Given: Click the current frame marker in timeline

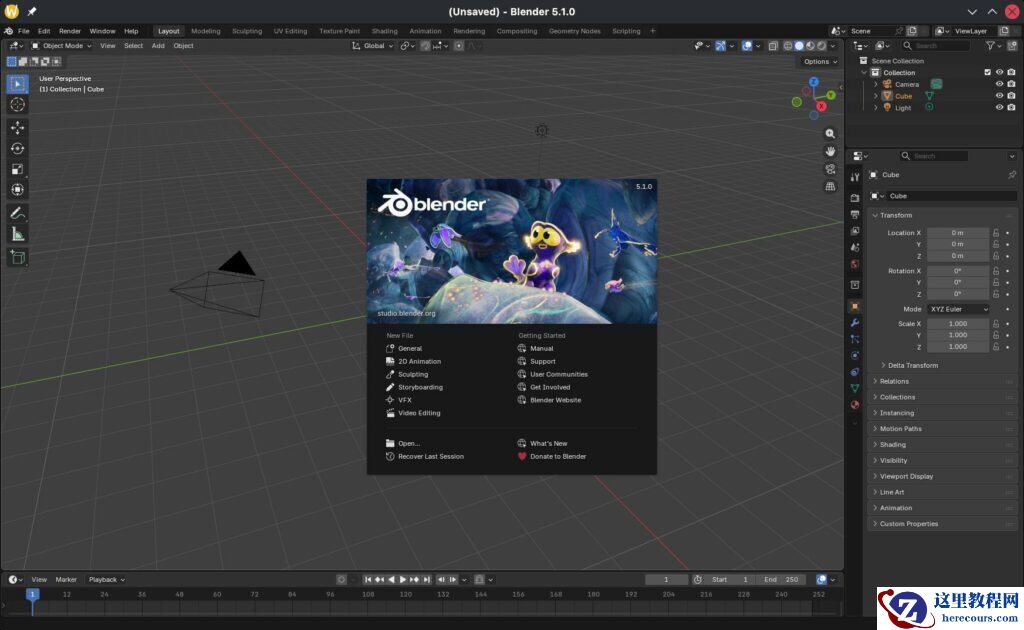Looking at the screenshot, I should (33, 594).
